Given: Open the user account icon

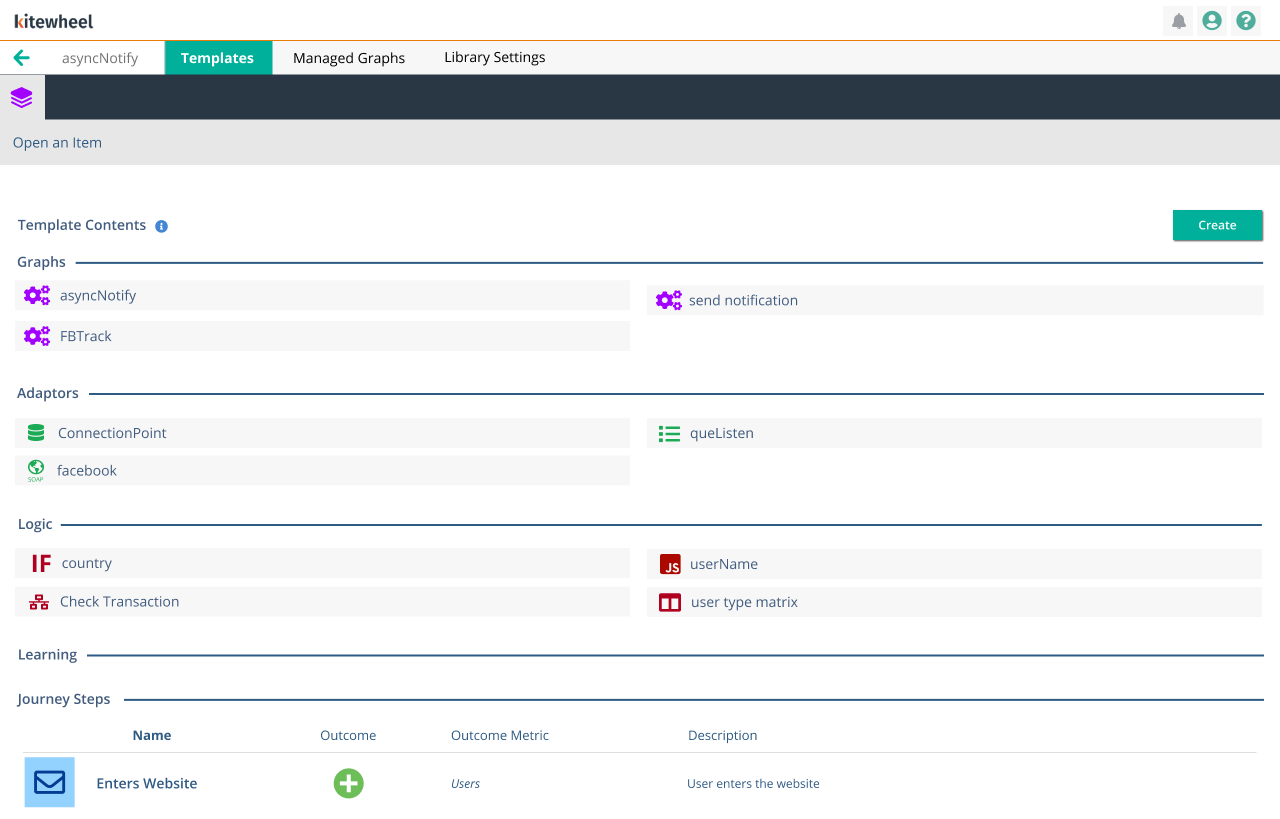Looking at the screenshot, I should pyautogui.click(x=1211, y=20).
